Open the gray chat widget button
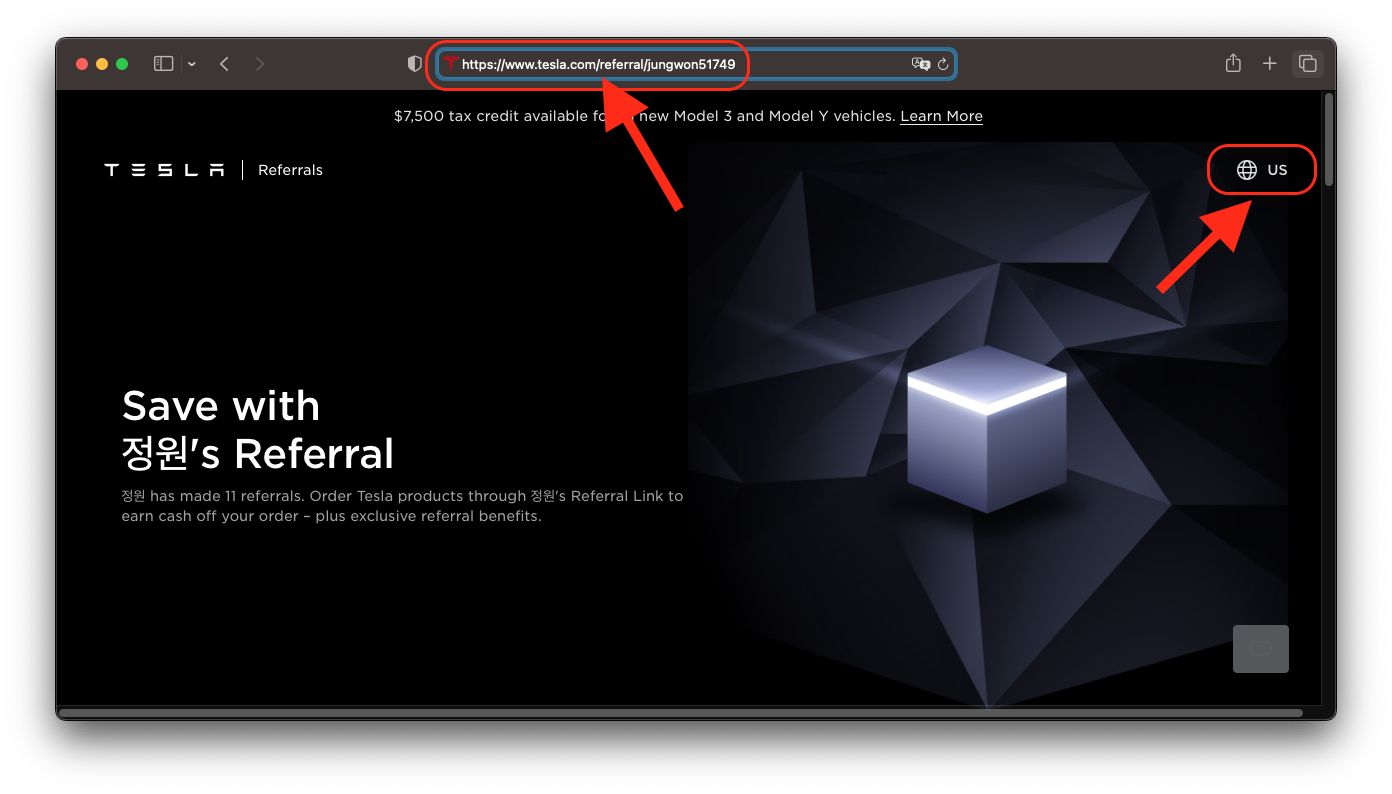 [1261, 649]
